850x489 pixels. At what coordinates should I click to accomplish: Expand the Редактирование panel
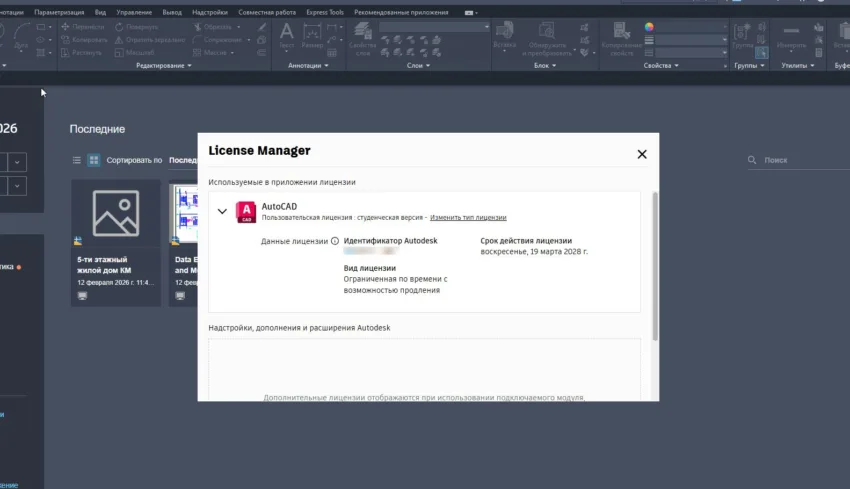tap(164, 66)
